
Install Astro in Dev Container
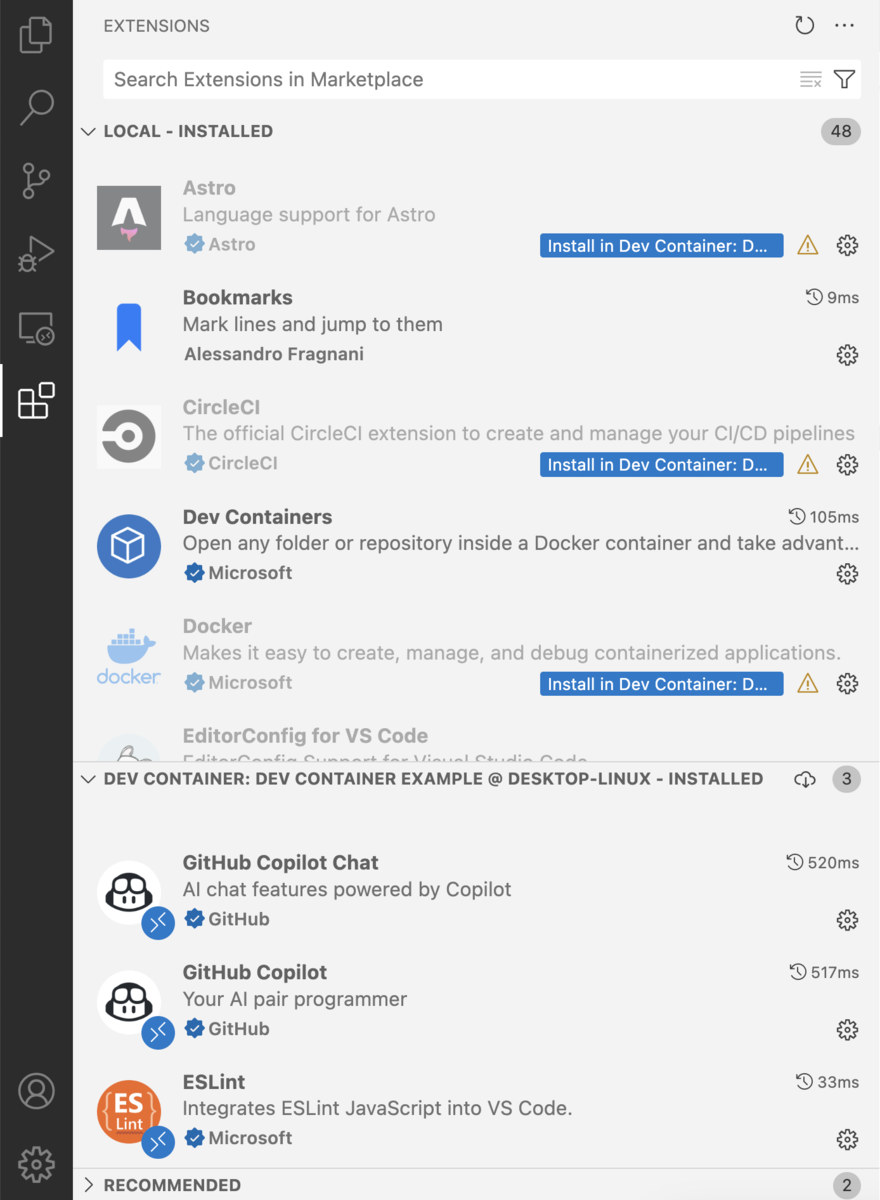point(661,245)
